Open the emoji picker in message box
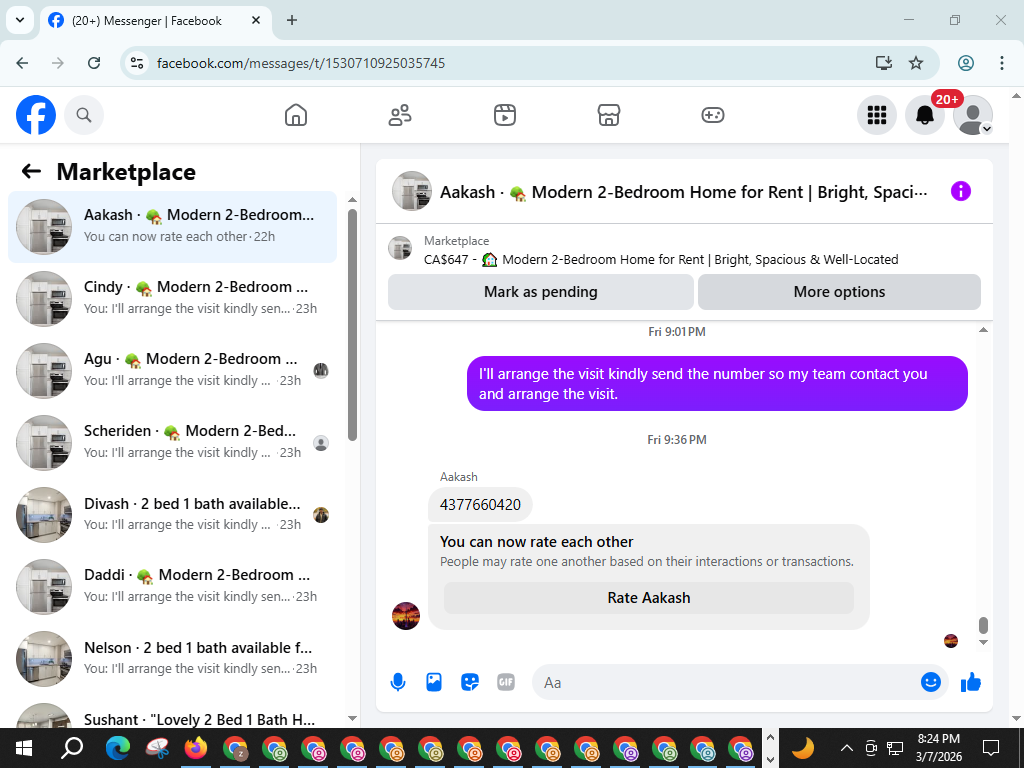1024x768 pixels. click(931, 682)
